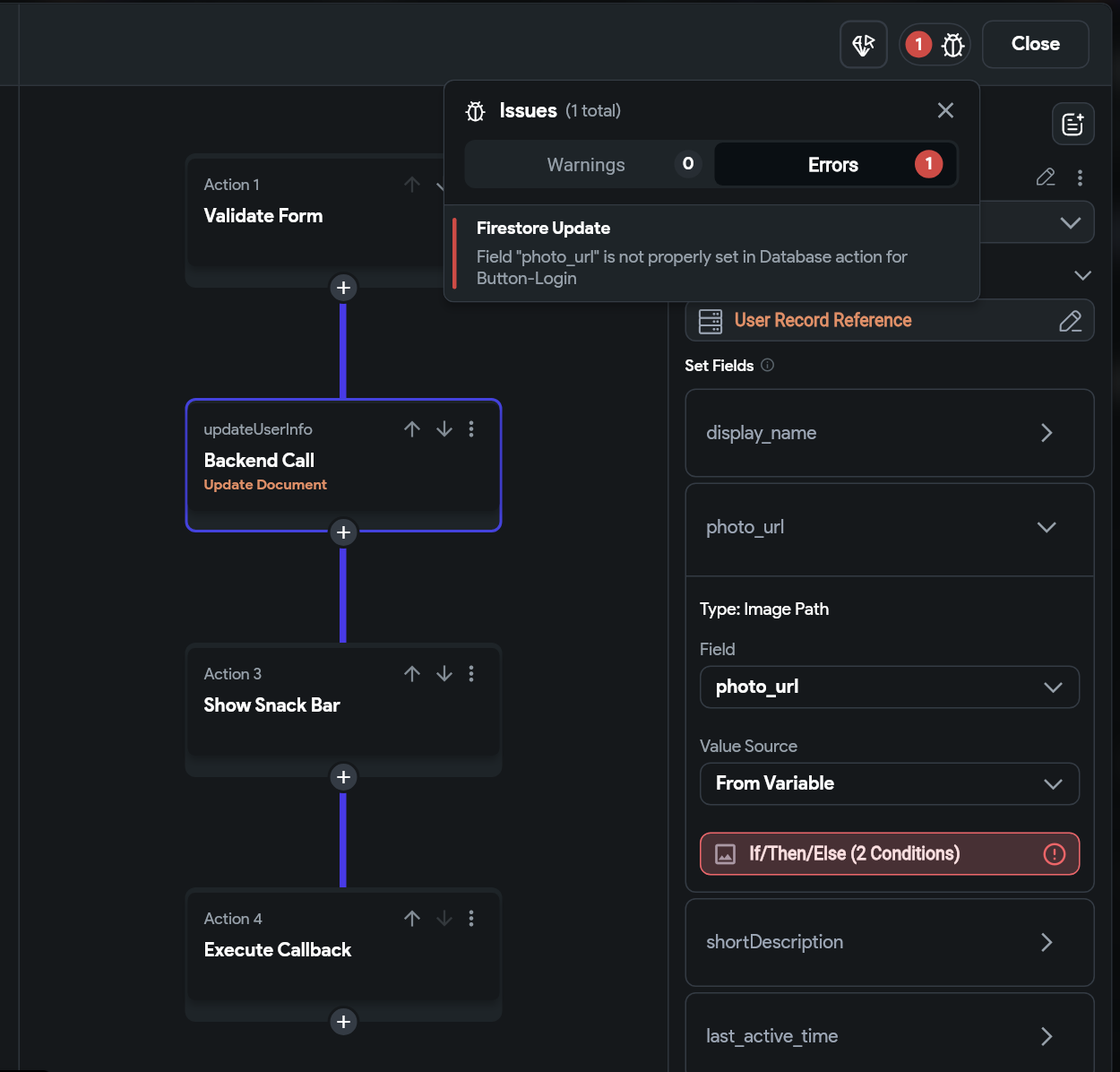Add action below Validate Form with plus
This screenshot has height=1072, width=1120.
pos(343,288)
